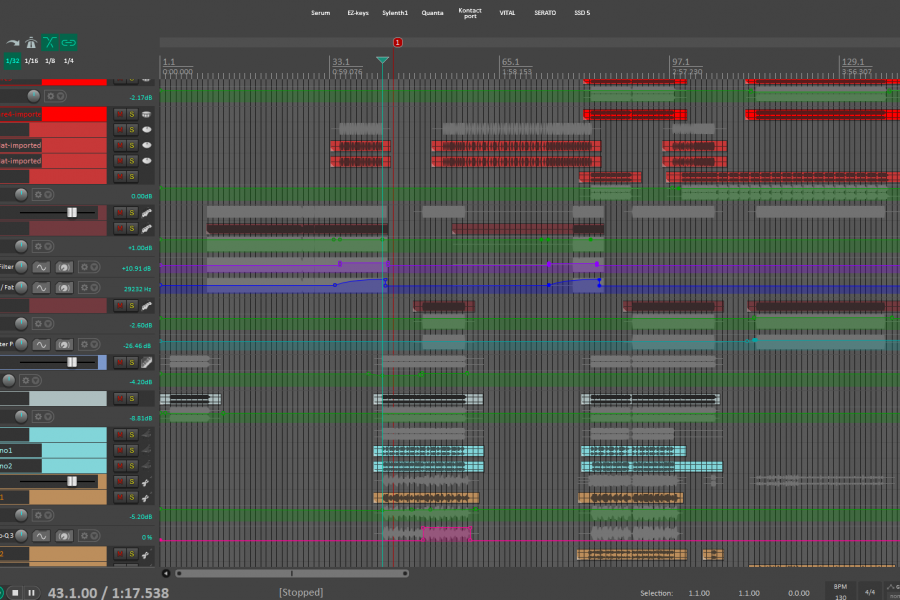Screen dimensions: 900x600
Task: Click the violin icon on orange track 1
Action: coord(146,497)
